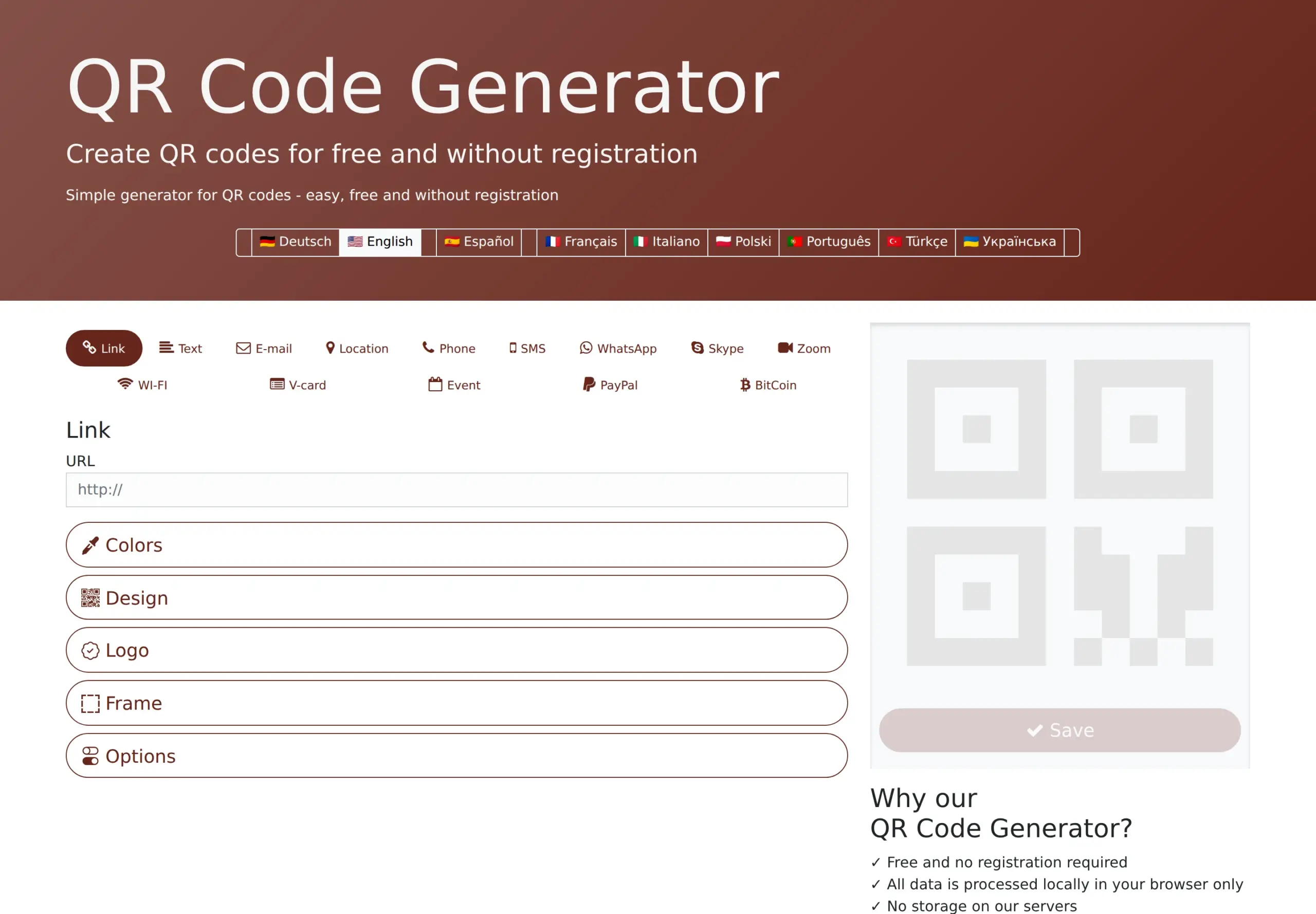Click the Options toggles icon

[x=90, y=756]
